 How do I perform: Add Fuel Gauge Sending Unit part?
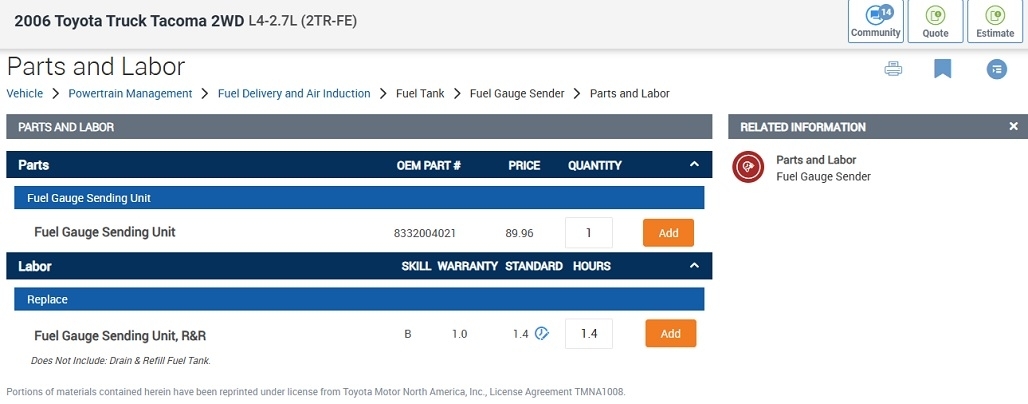coord(668,233)
